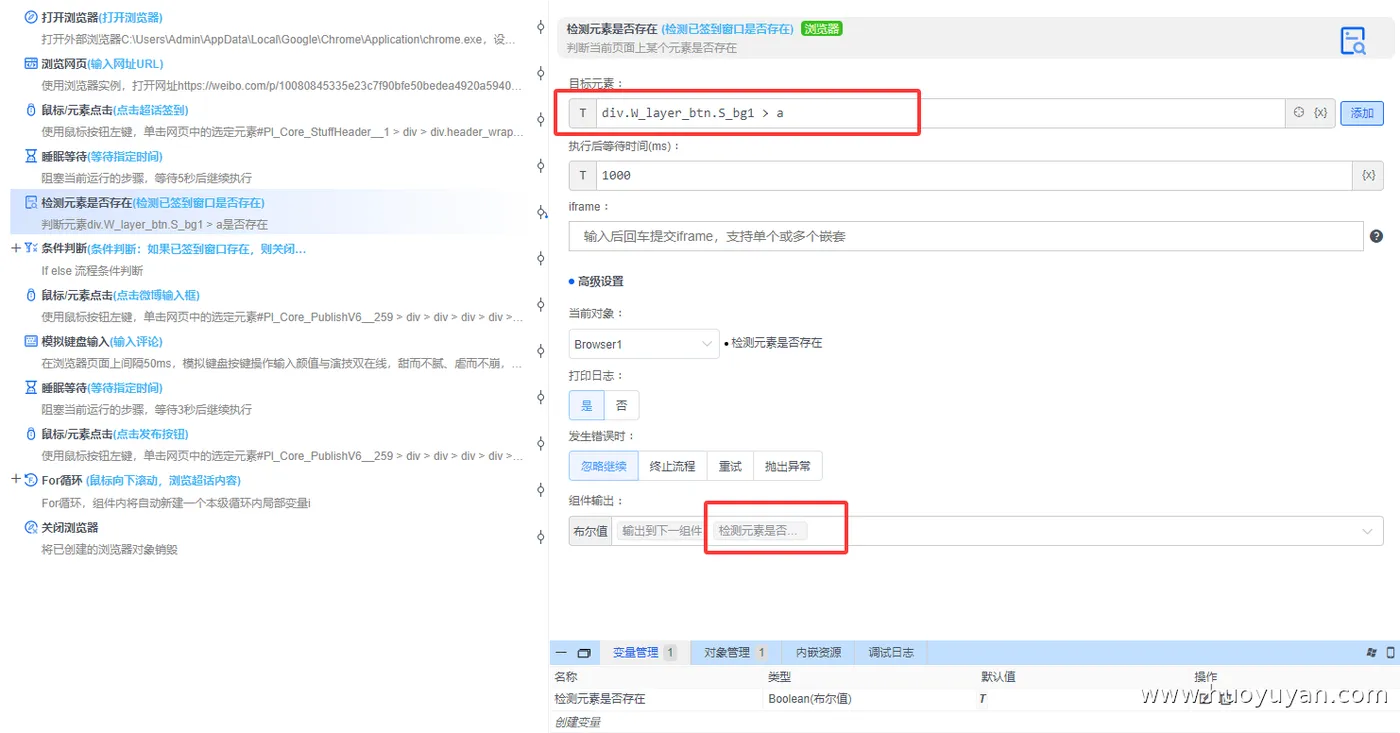This screenshot has width=1400, height=733.
Task: Click the 打开浏览器 step compass icon
Action: pyautogui.click(x=31, y=17)
